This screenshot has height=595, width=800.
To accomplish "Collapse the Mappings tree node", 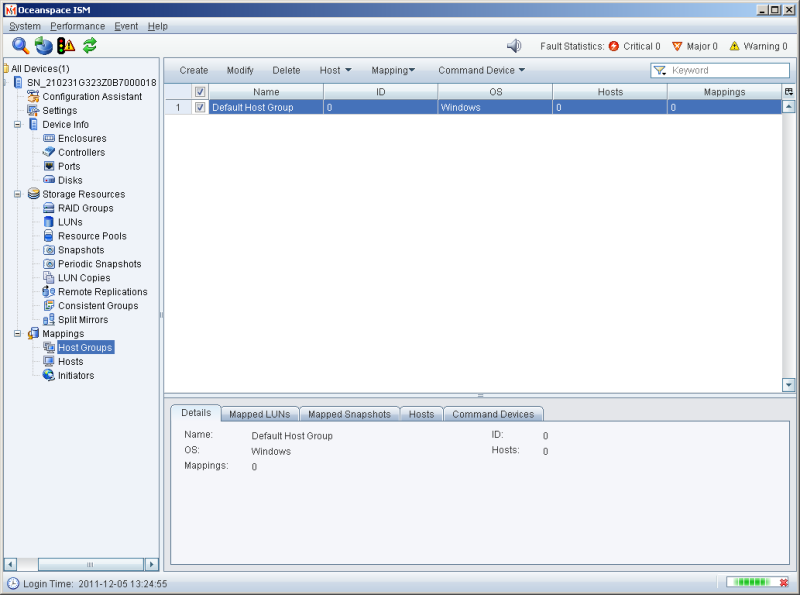I will (17, 333).
